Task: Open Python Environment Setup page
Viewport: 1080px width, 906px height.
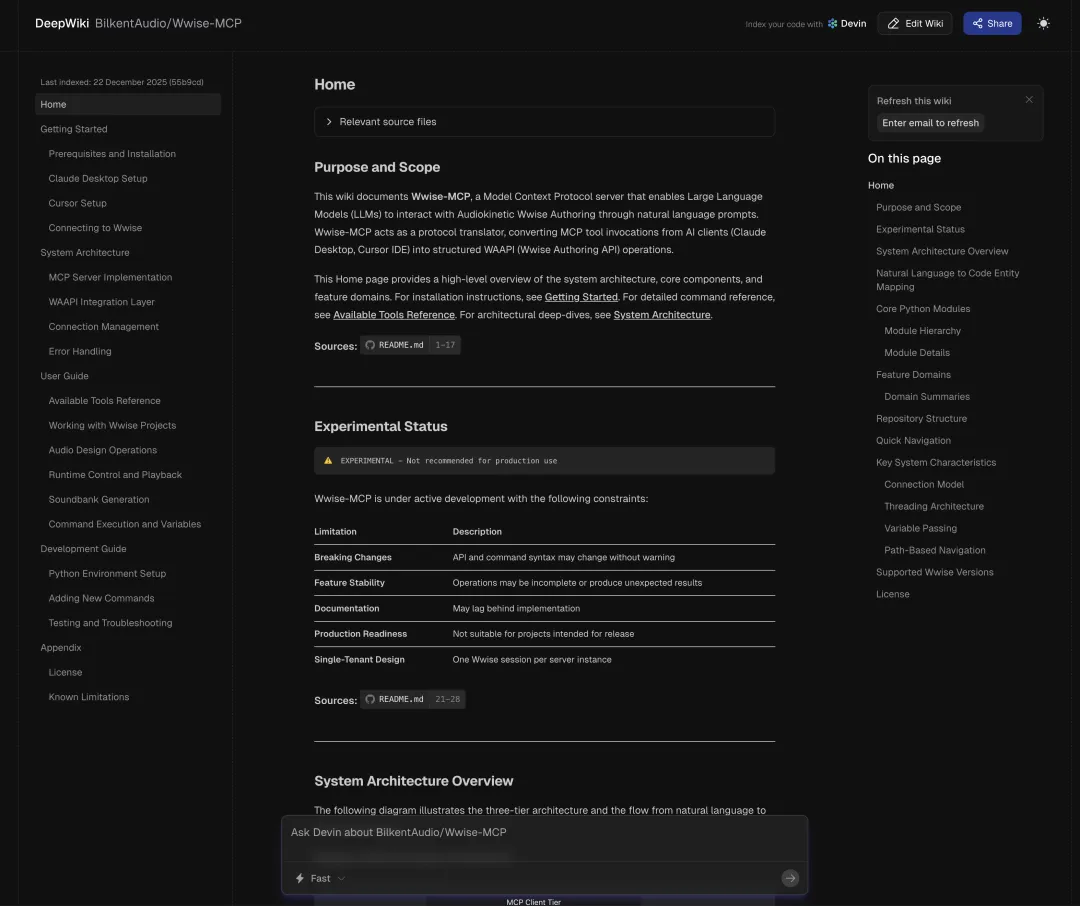Action: [107, 574]
